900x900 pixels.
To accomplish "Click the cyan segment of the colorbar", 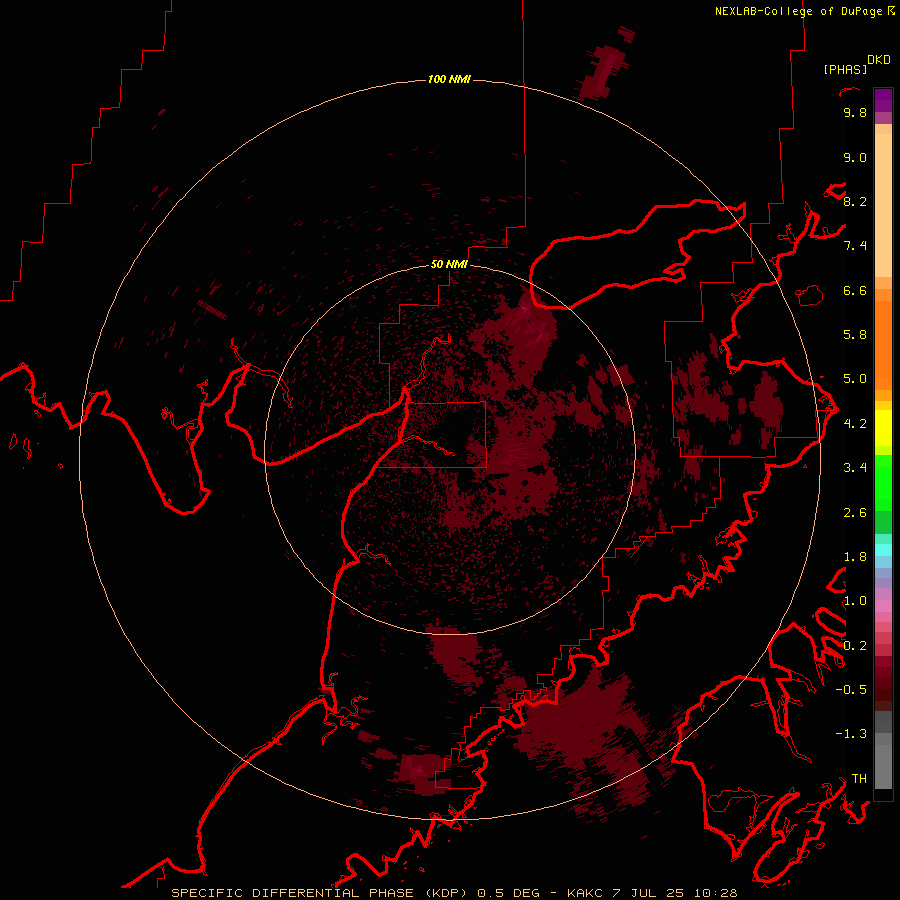I will pyautogui.click(x=883, y=549).
